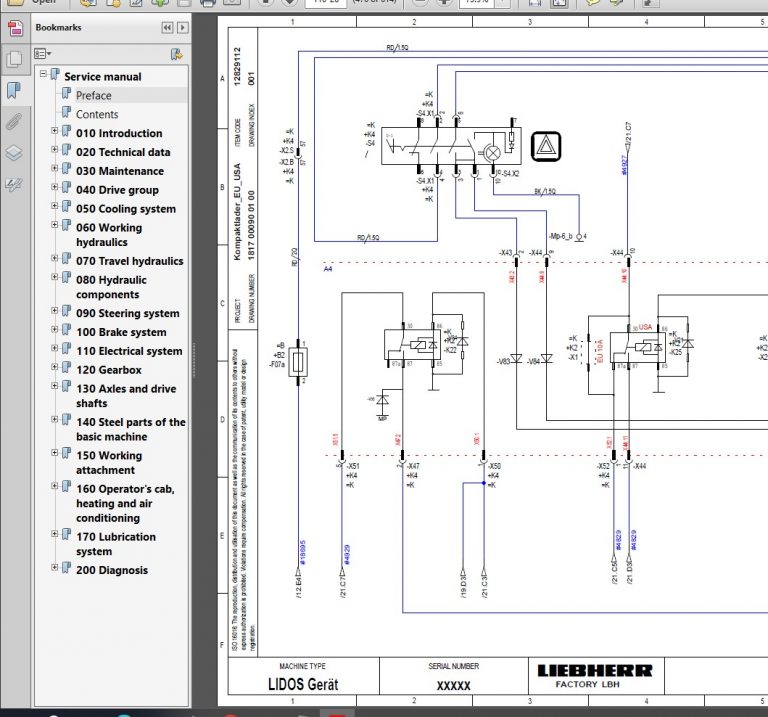Image resolution: width=768 pixels, height=717 pixels.
Task: Click the new bookmark icon
Action: (x=176, y=54)
